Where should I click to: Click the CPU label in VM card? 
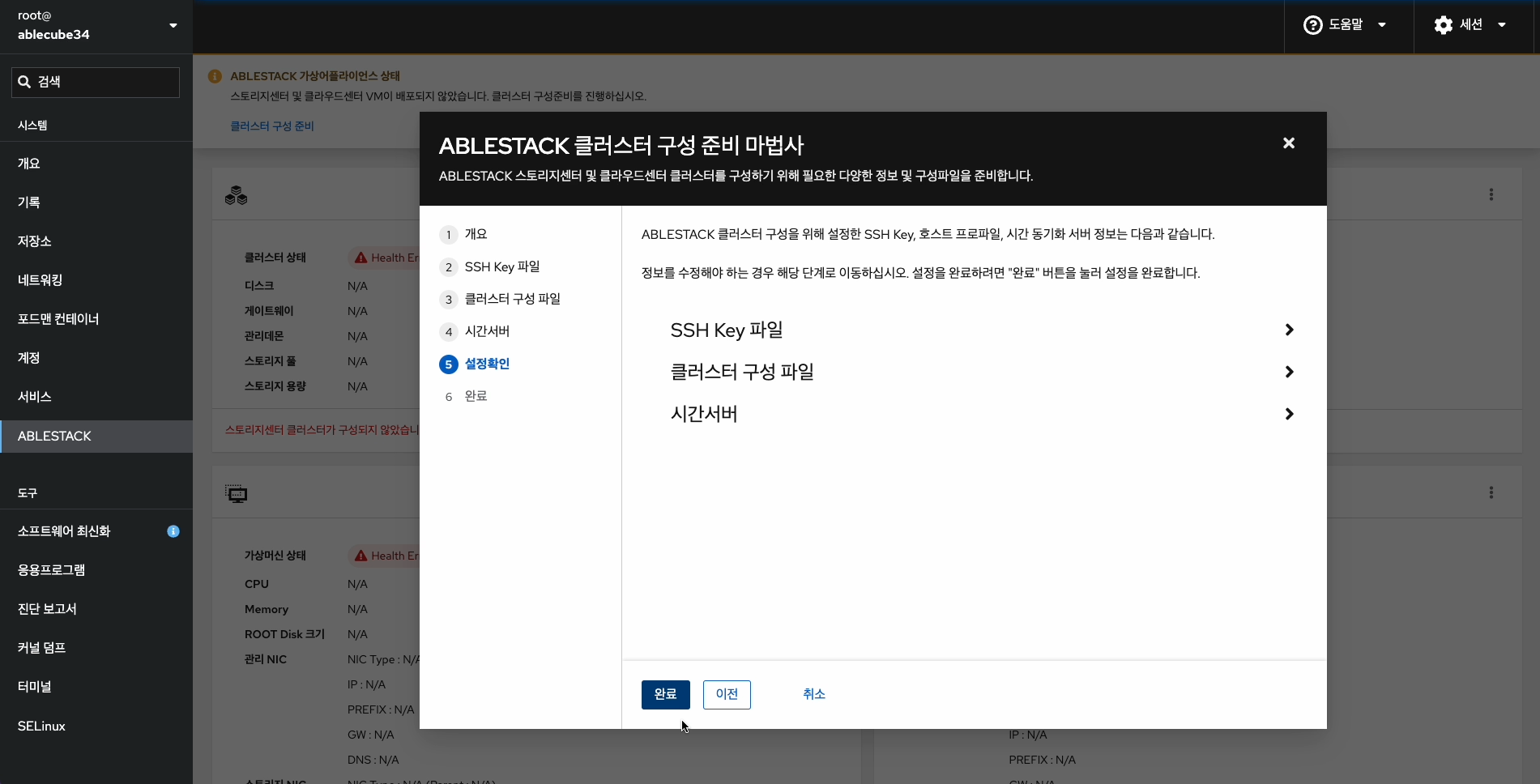pos(257,584)
